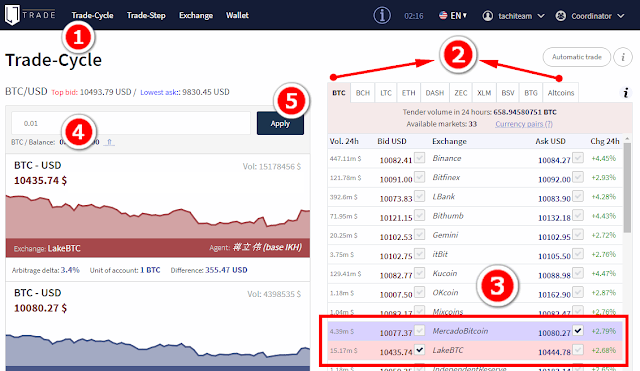640x371 pixels.
Task: Click the bold info icon beside currency tabs
Action: tap(625, 93)
